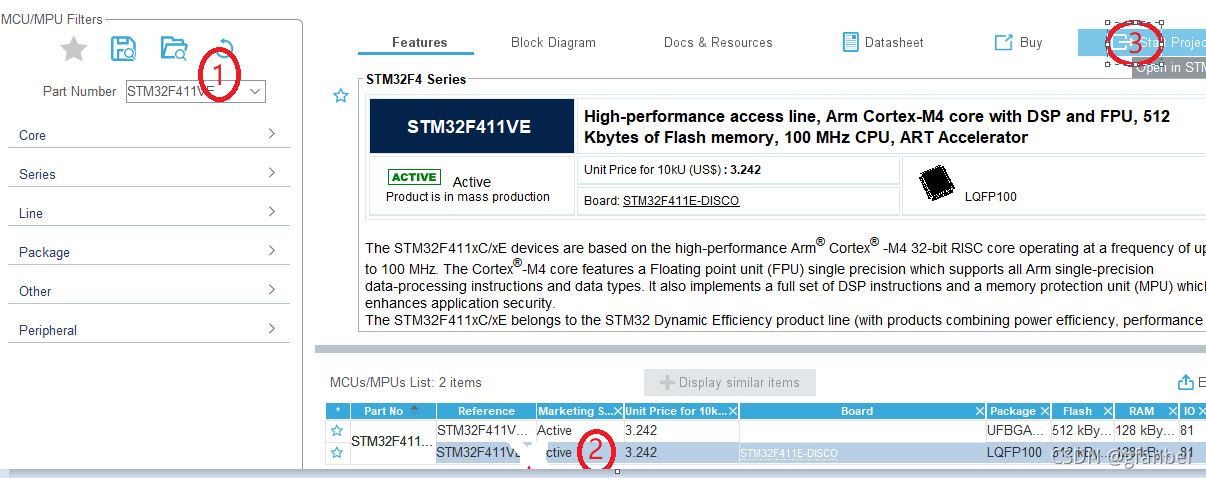Screen dimensions: 1206x478
Task: Remove the RAM column with its X
Action: point(1171,411)
